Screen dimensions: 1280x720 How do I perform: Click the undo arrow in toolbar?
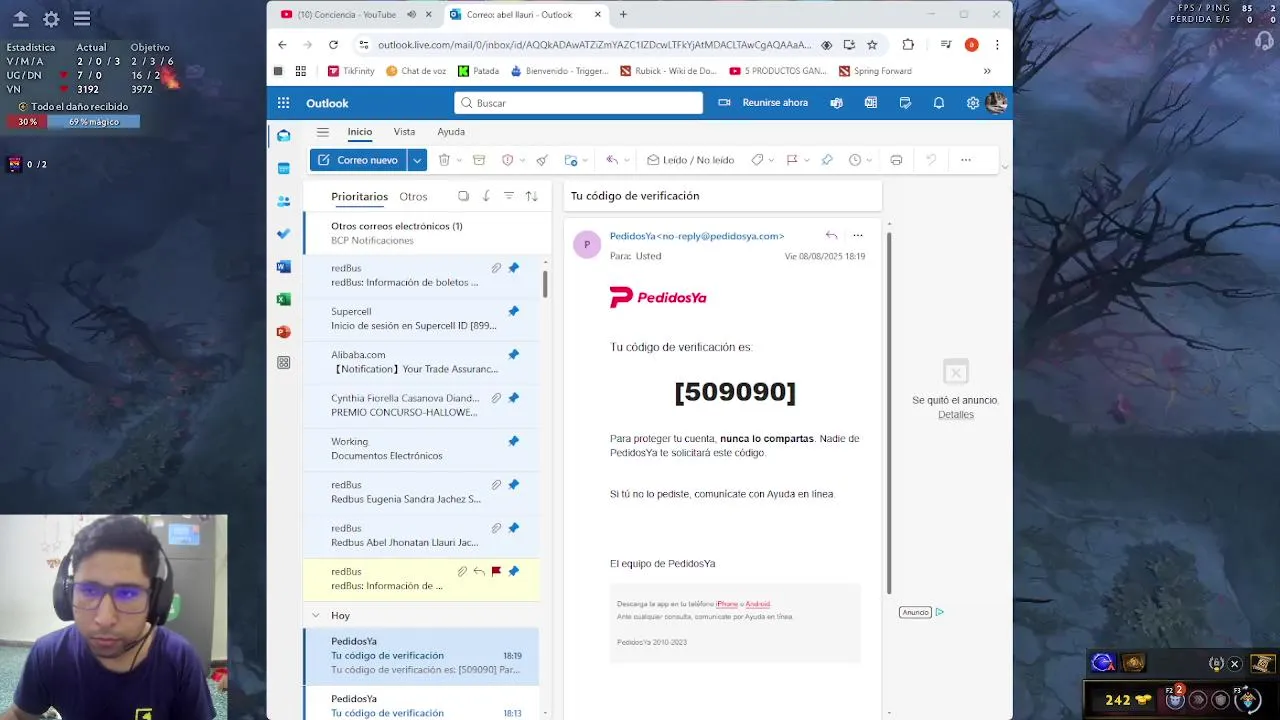point(931,160)
